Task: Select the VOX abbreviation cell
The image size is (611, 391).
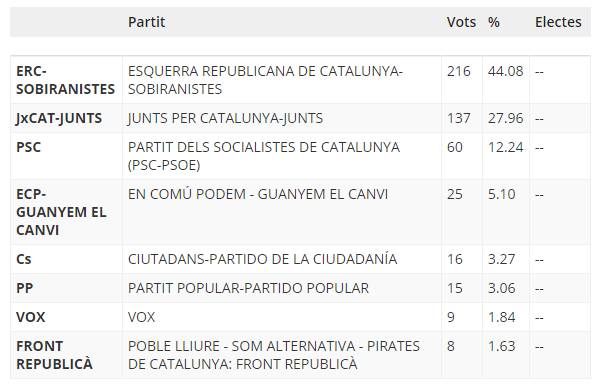Action: 30,317
